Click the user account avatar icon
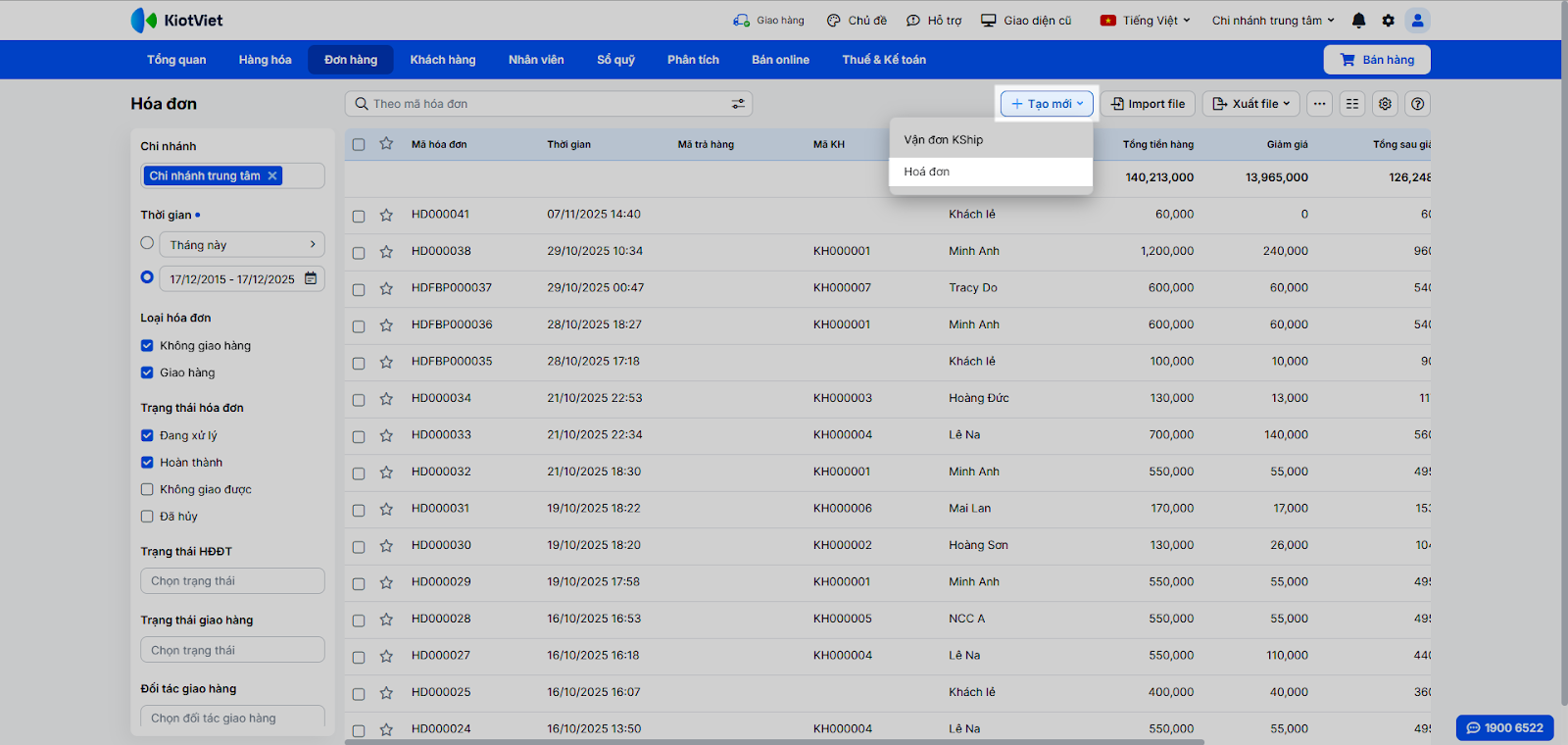Viewport: 1568px width, 745px height. tap(1417, 21)
